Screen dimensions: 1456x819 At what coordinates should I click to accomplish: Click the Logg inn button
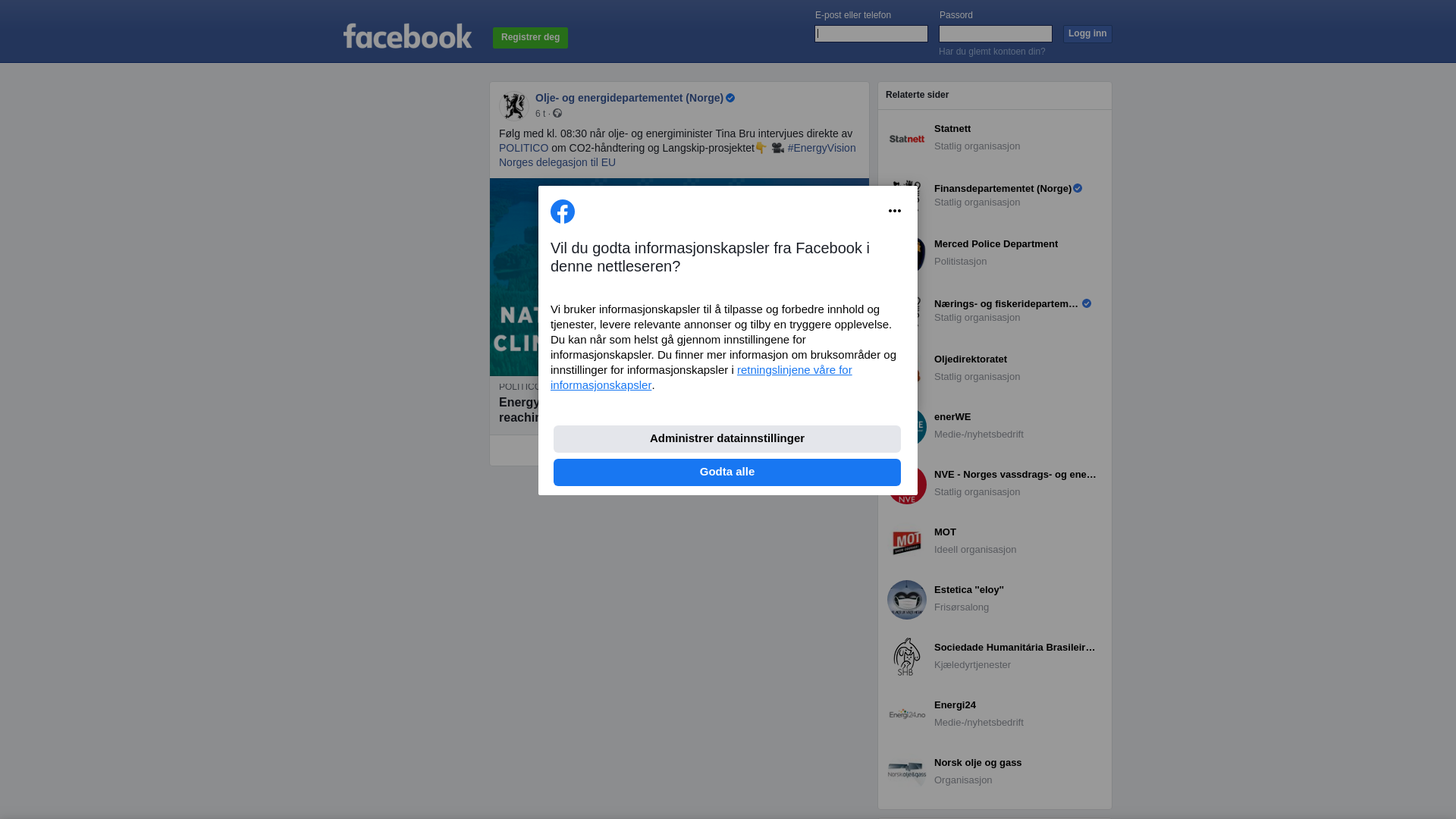1087,34
